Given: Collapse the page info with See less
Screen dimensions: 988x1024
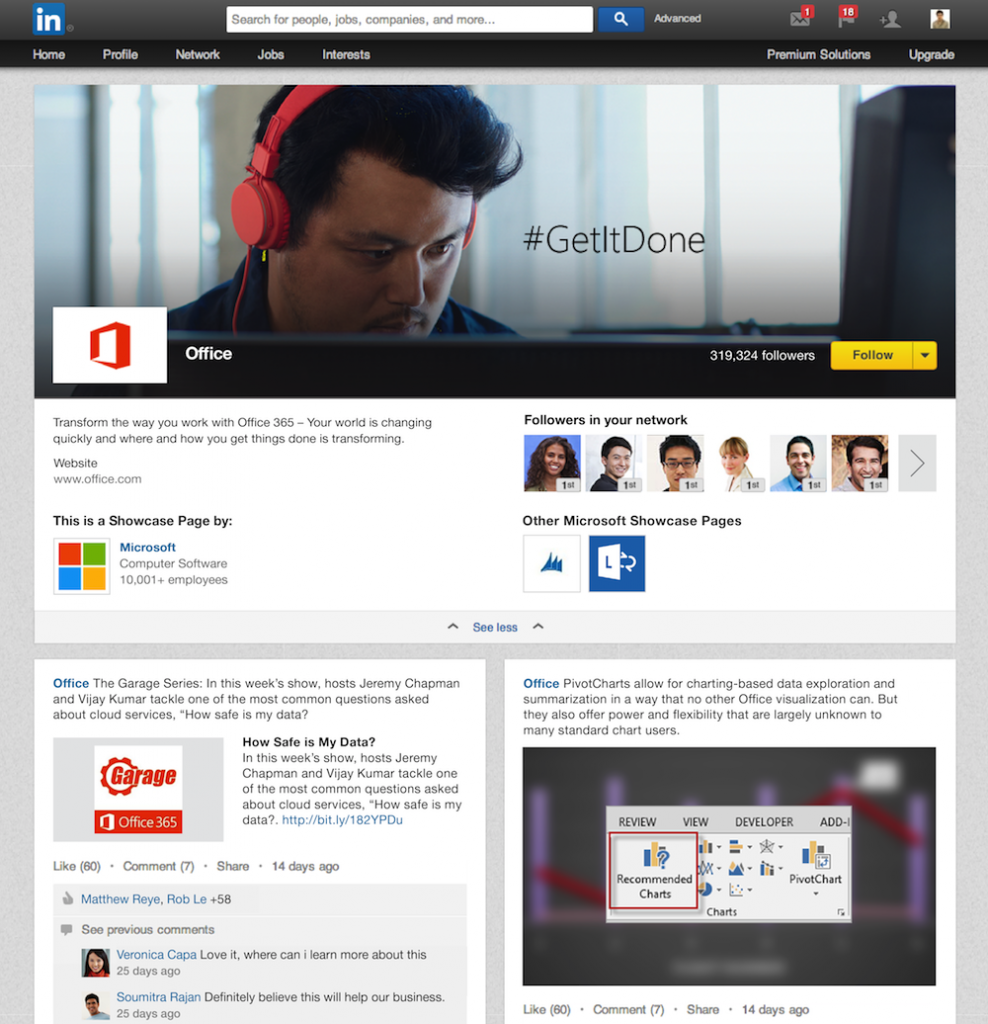Looking at the screenshot, I should pyautogui.click(x=494, y=627).
